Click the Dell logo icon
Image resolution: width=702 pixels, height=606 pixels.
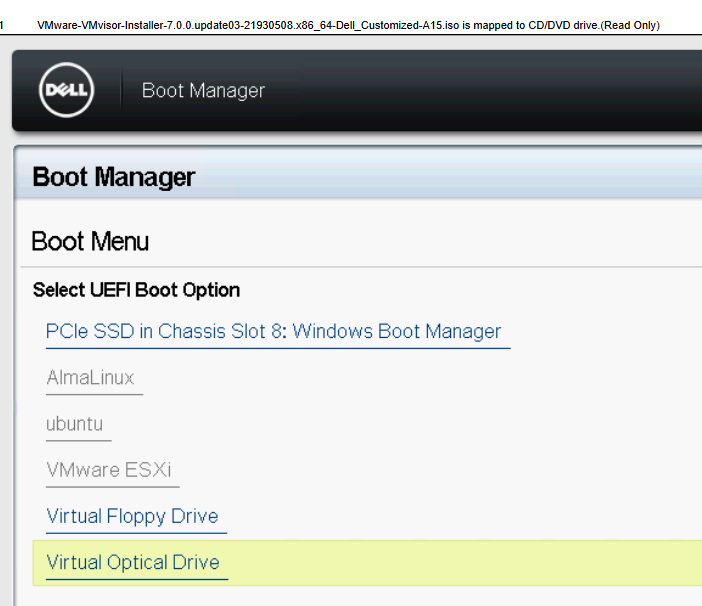66,90
